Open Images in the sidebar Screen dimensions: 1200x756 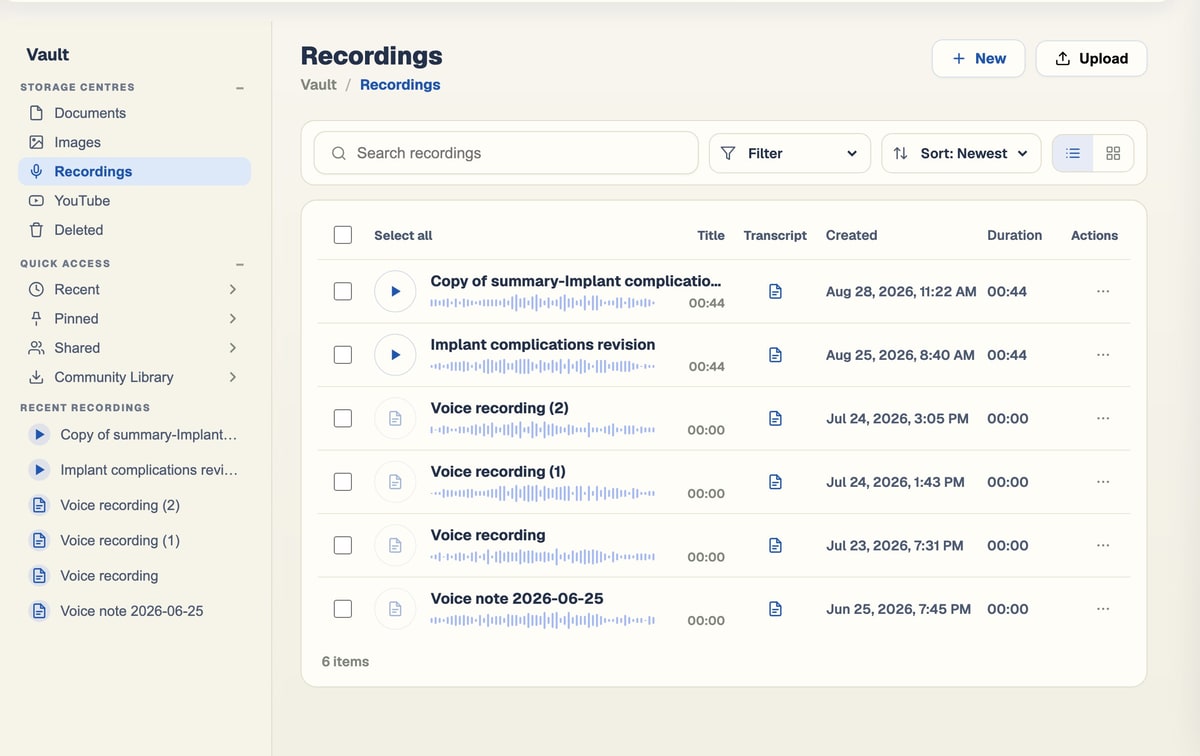[x=134, y=142]
